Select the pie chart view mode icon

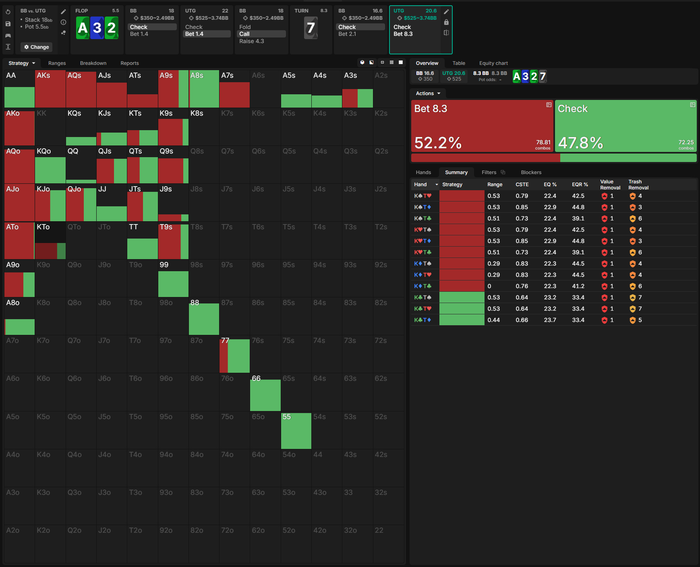coord(362,63)
